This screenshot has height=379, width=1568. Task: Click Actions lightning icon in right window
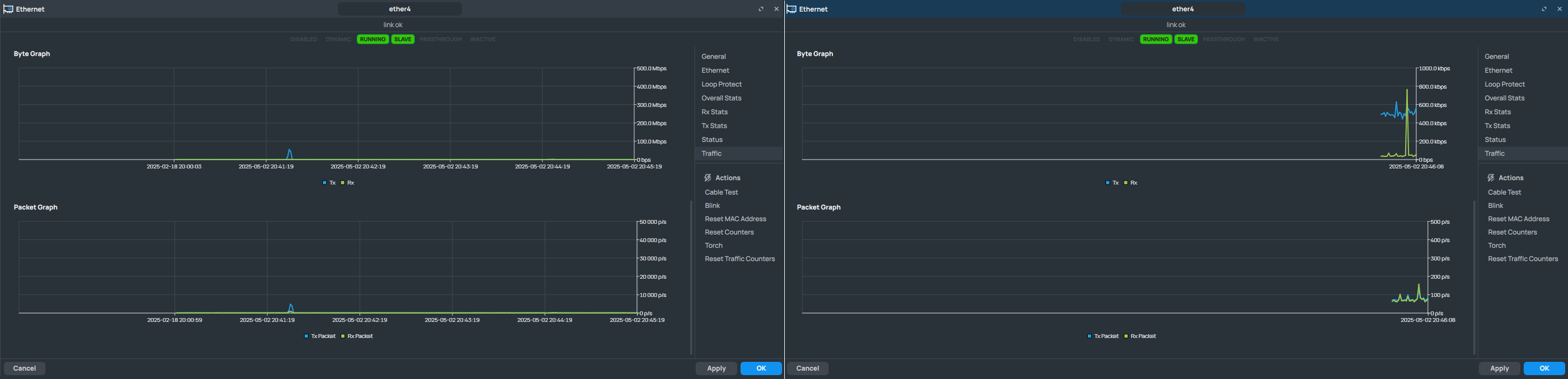[1490, 178]
